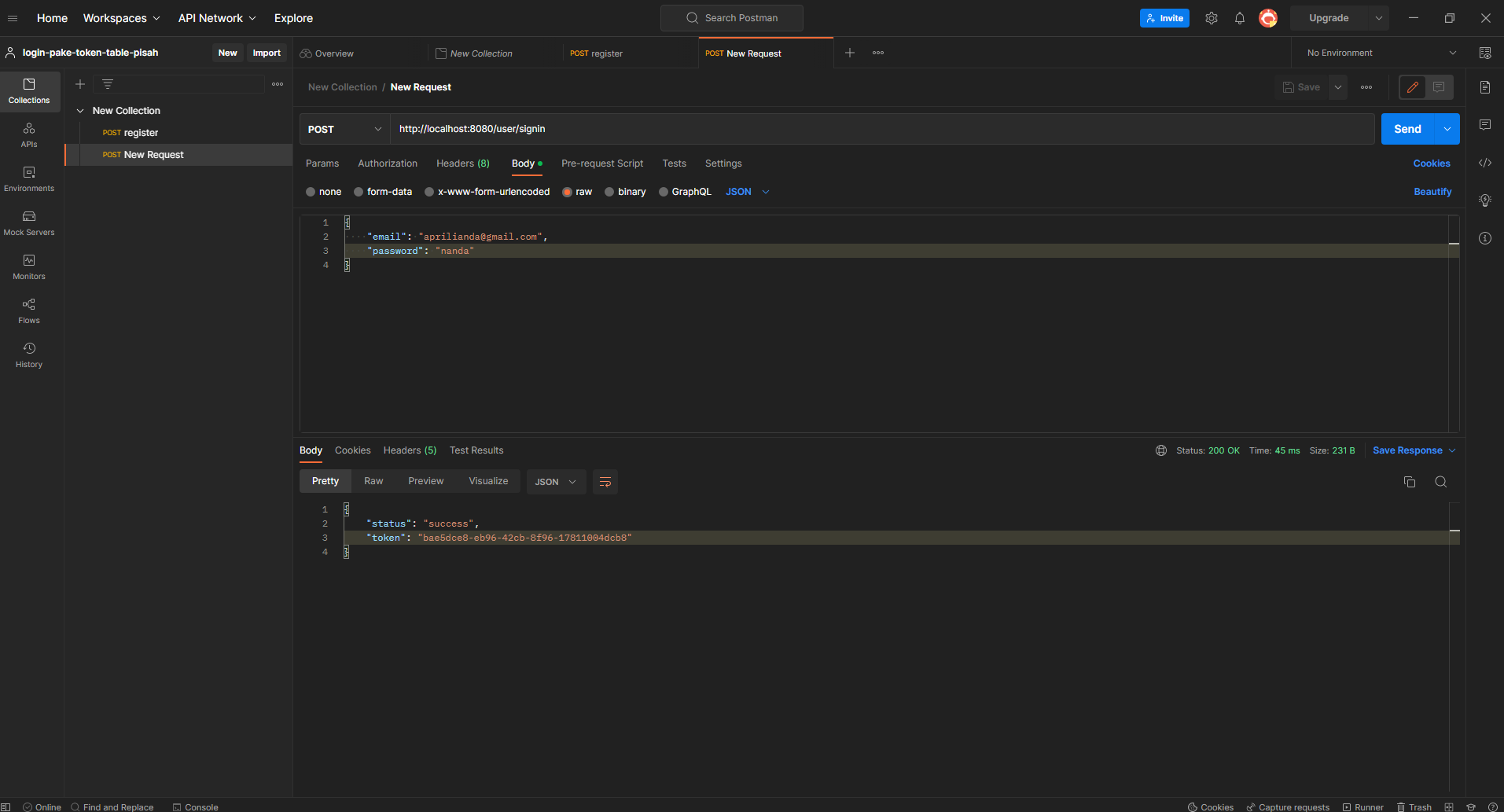This screenshot has height=812, width=1504.
Task: Open Code snippet icon in right sidebar
Action: 1485,163
